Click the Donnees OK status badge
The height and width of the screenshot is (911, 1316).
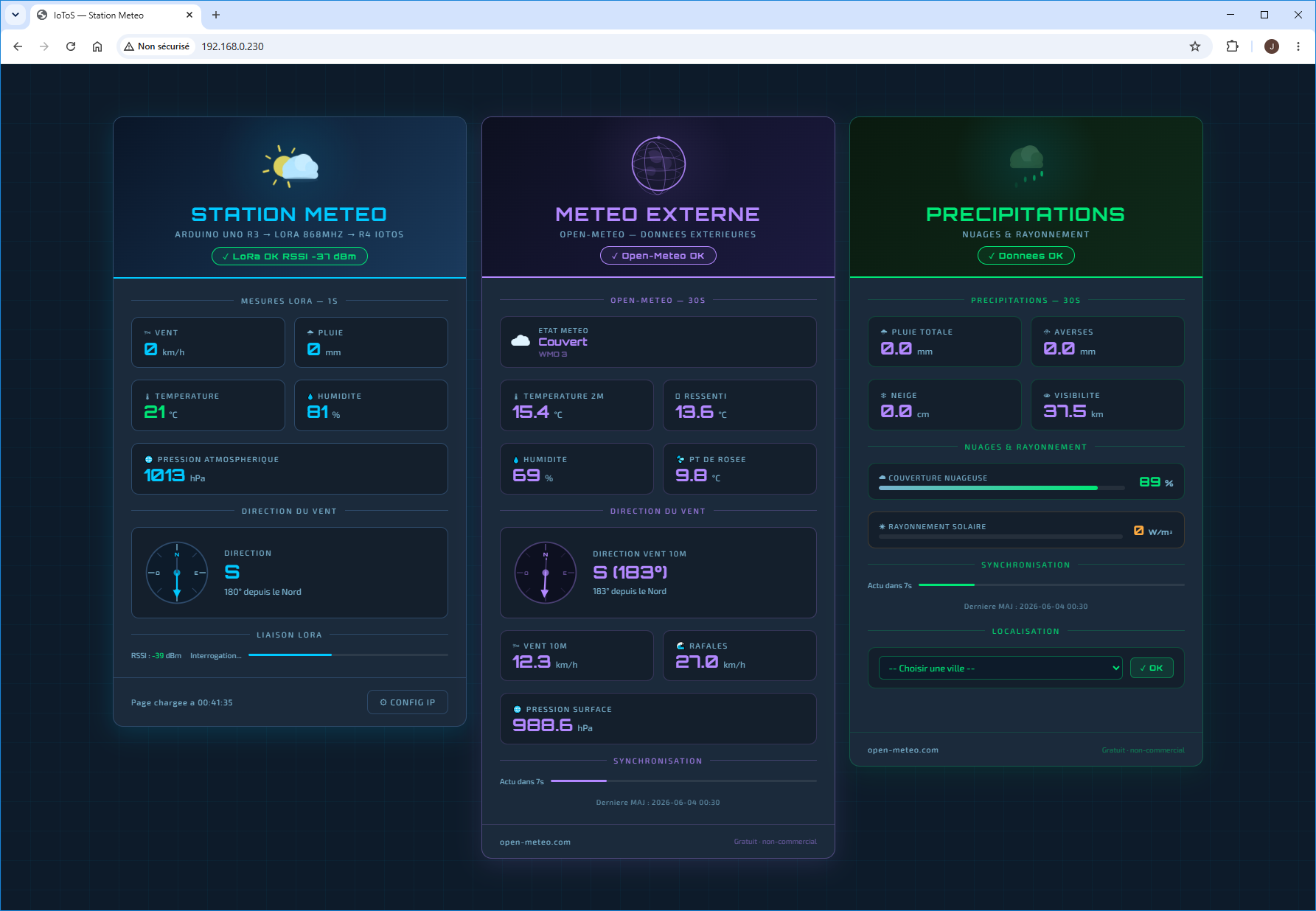pyautogui.click(x=1026, y=256)
